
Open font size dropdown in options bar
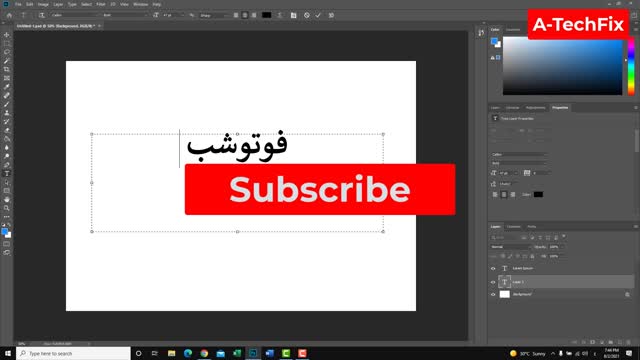(x=173, y=15)
